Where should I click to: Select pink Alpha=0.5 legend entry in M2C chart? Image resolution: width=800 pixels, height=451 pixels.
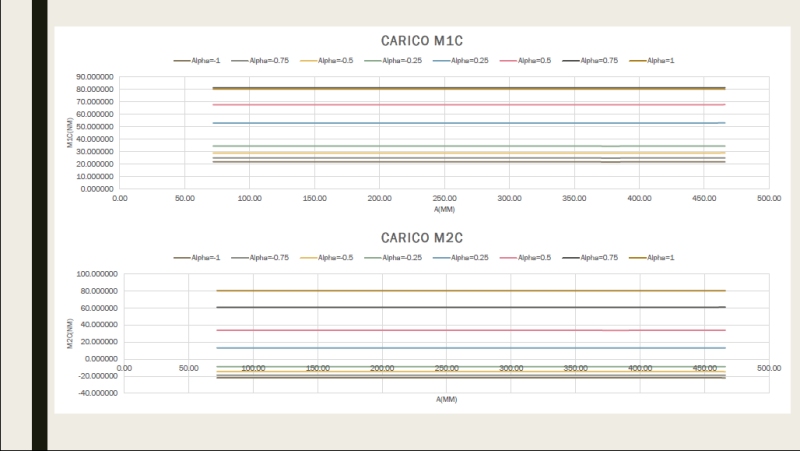pos(528,257)
